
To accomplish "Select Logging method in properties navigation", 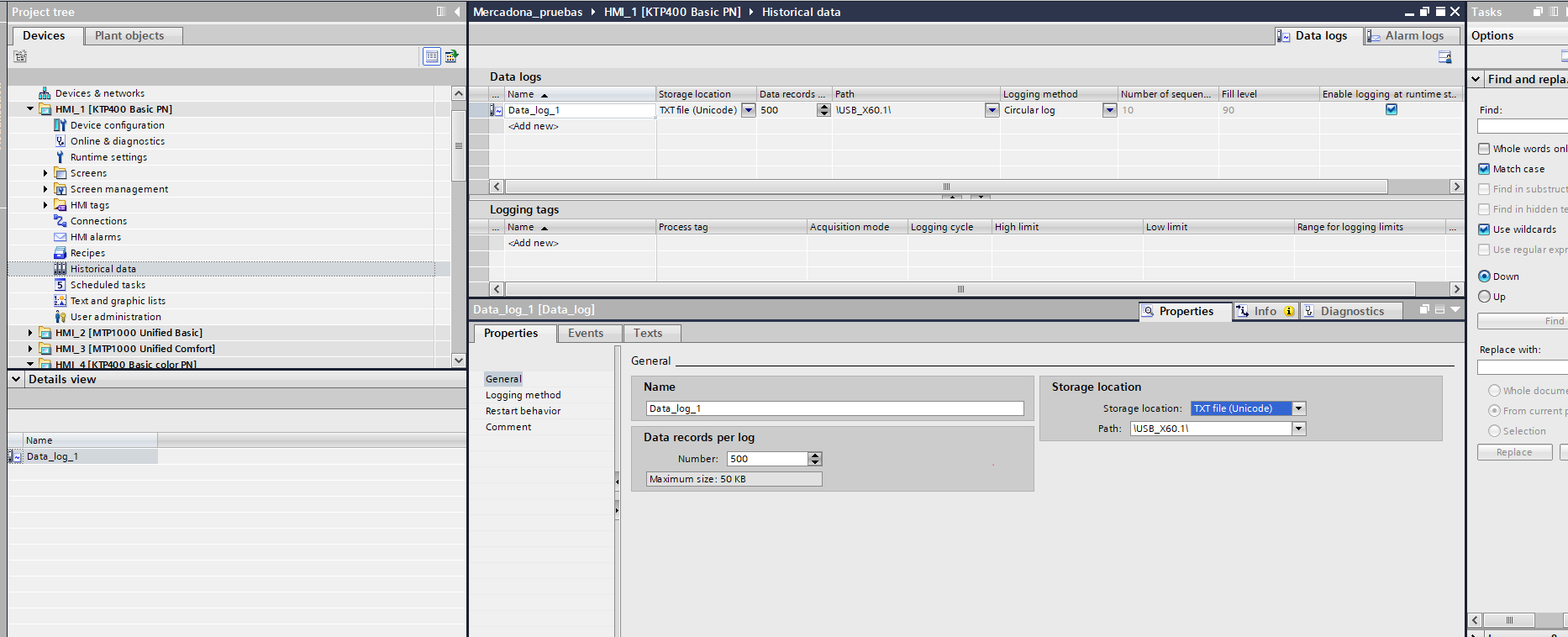I will 523,395.
